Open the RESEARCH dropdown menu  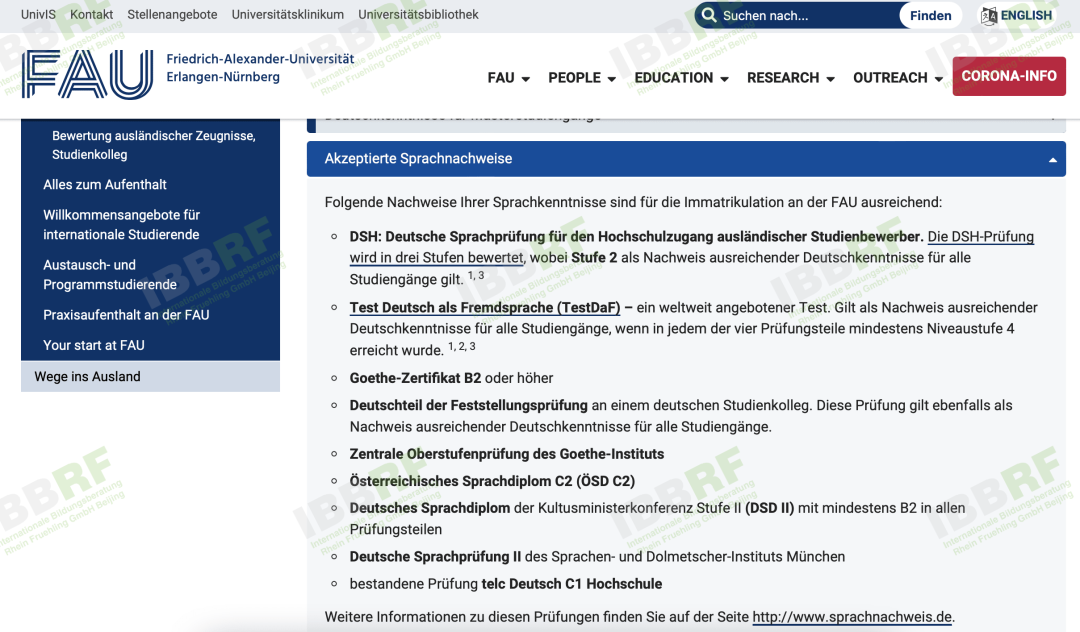coord(791,78)
